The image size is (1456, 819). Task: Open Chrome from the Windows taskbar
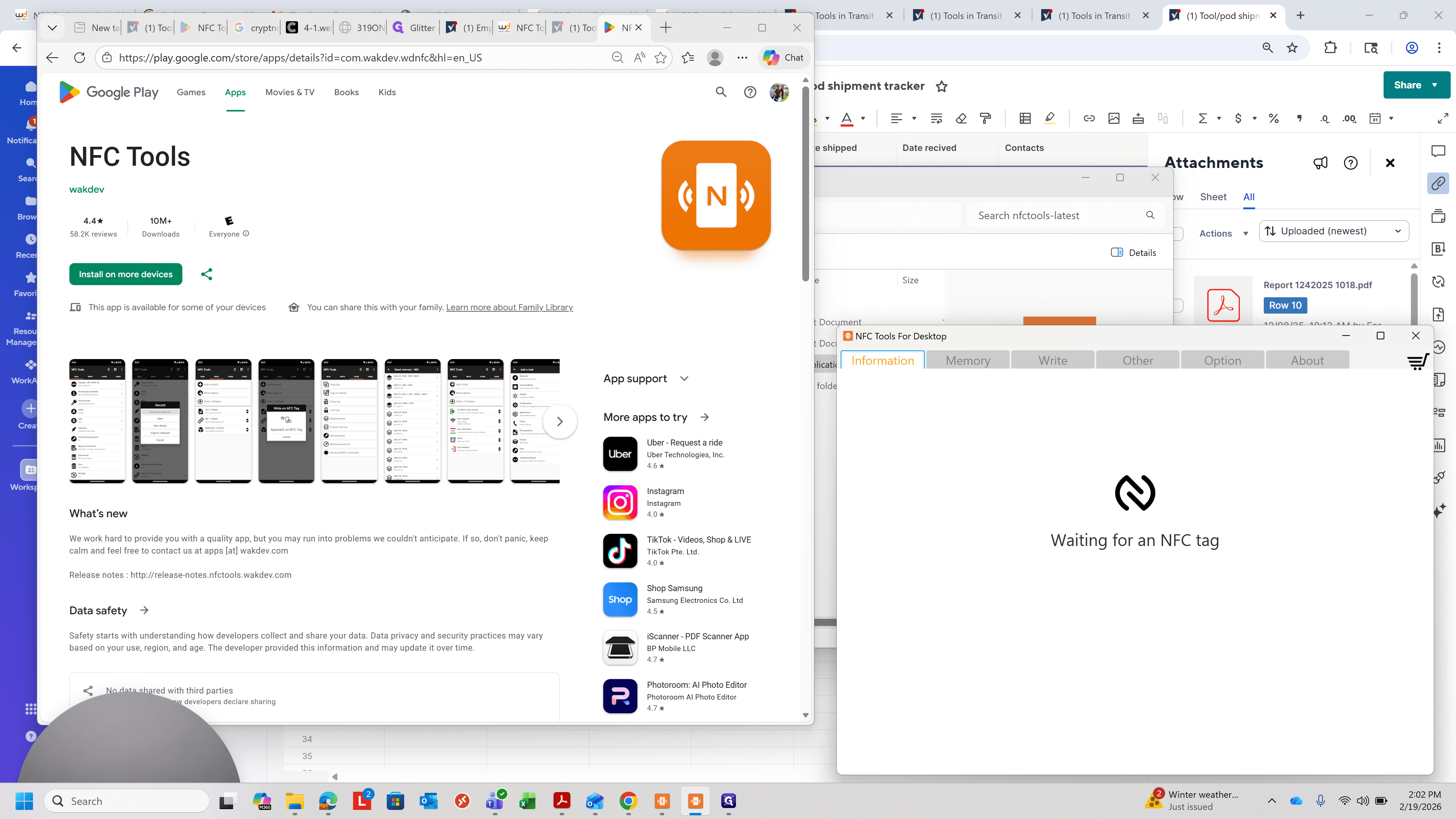628,801
